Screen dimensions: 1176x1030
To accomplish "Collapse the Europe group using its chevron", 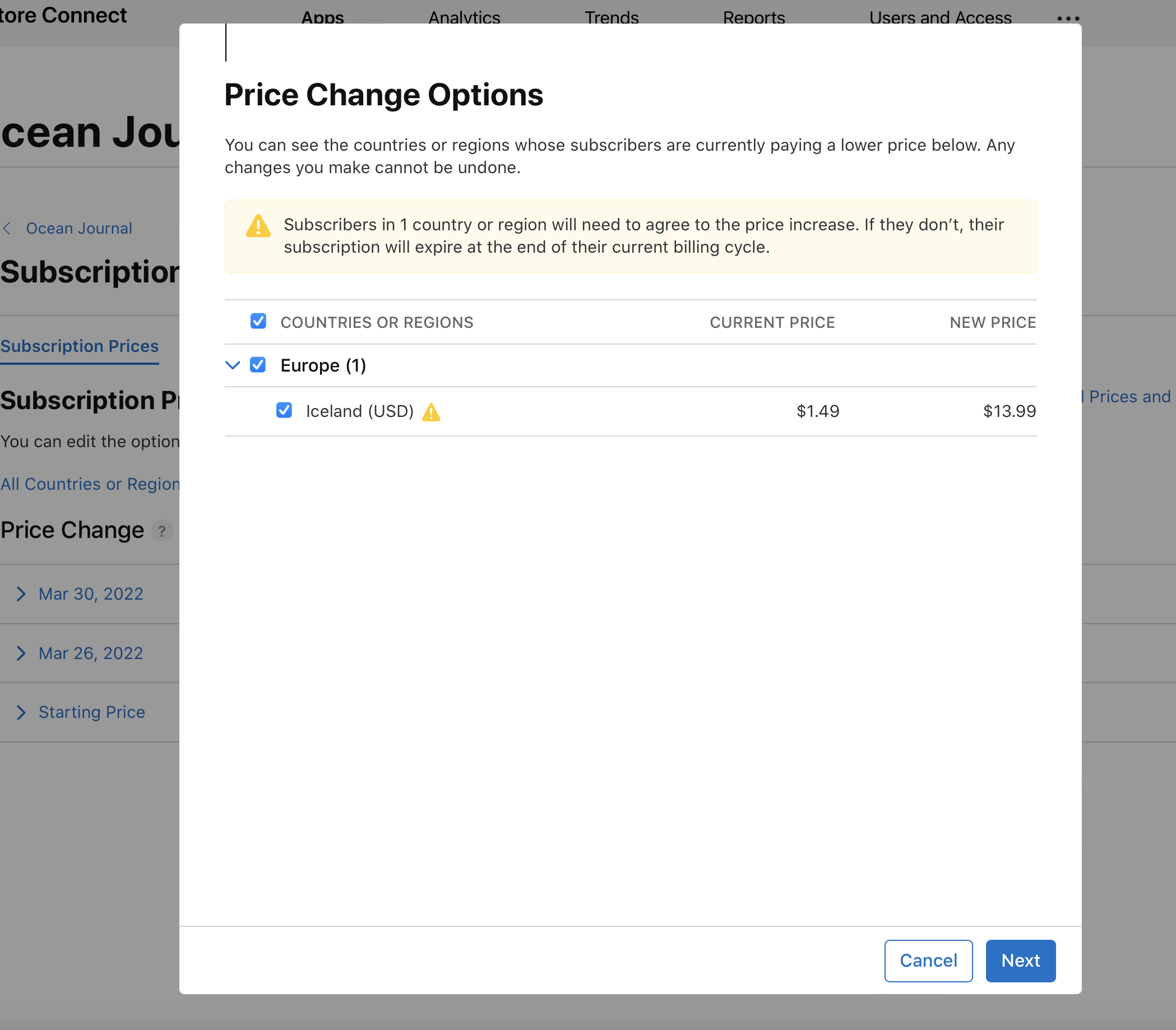I will pos(233,365).
